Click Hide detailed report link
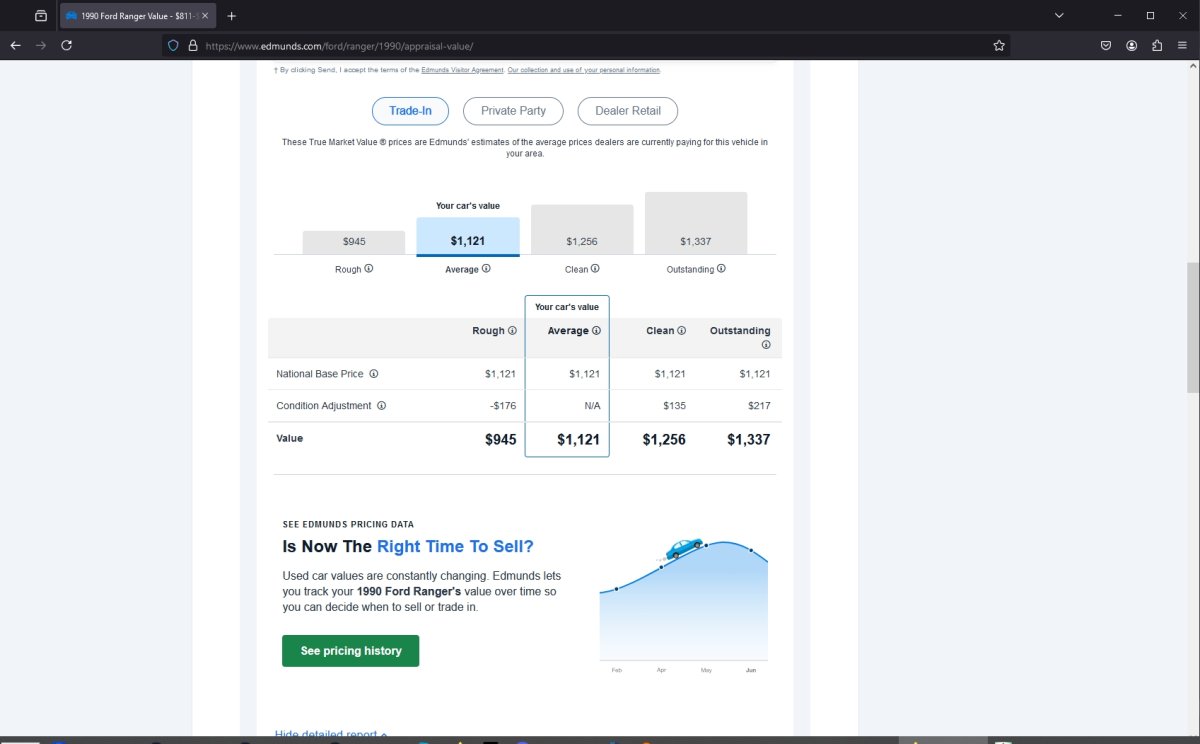The image size is (1200, 744). (x=331, y=736)
